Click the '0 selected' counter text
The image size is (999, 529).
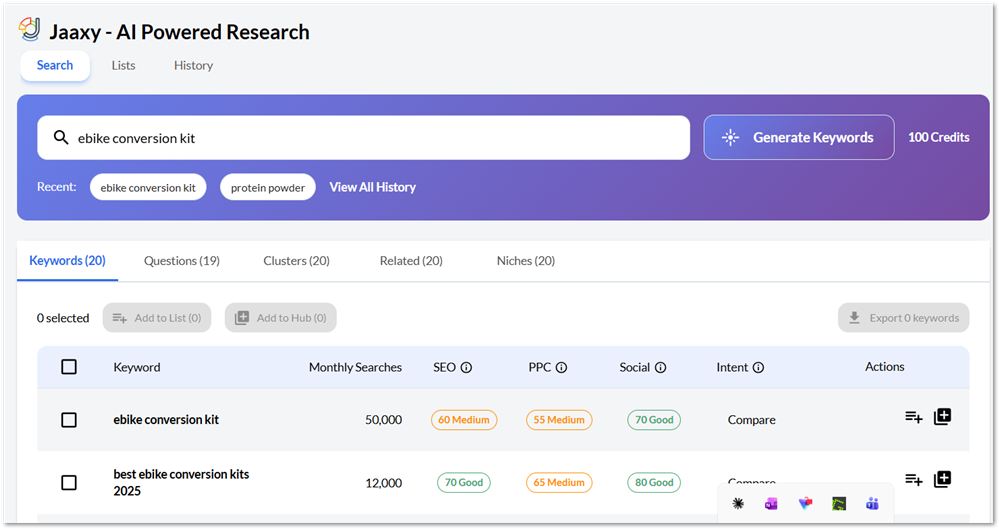(62, 317)
